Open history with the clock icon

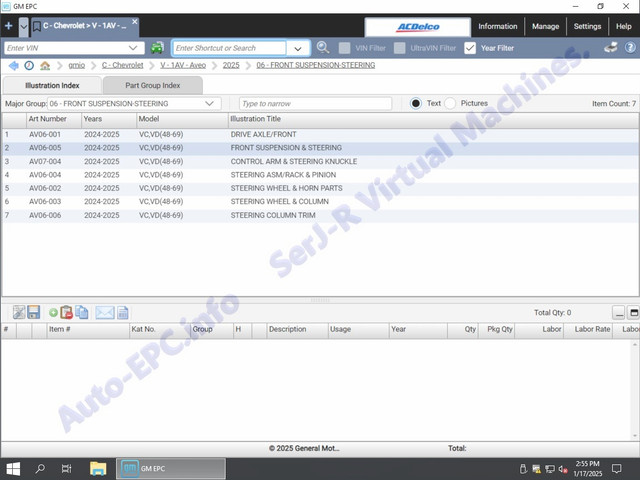coord(29,65)
